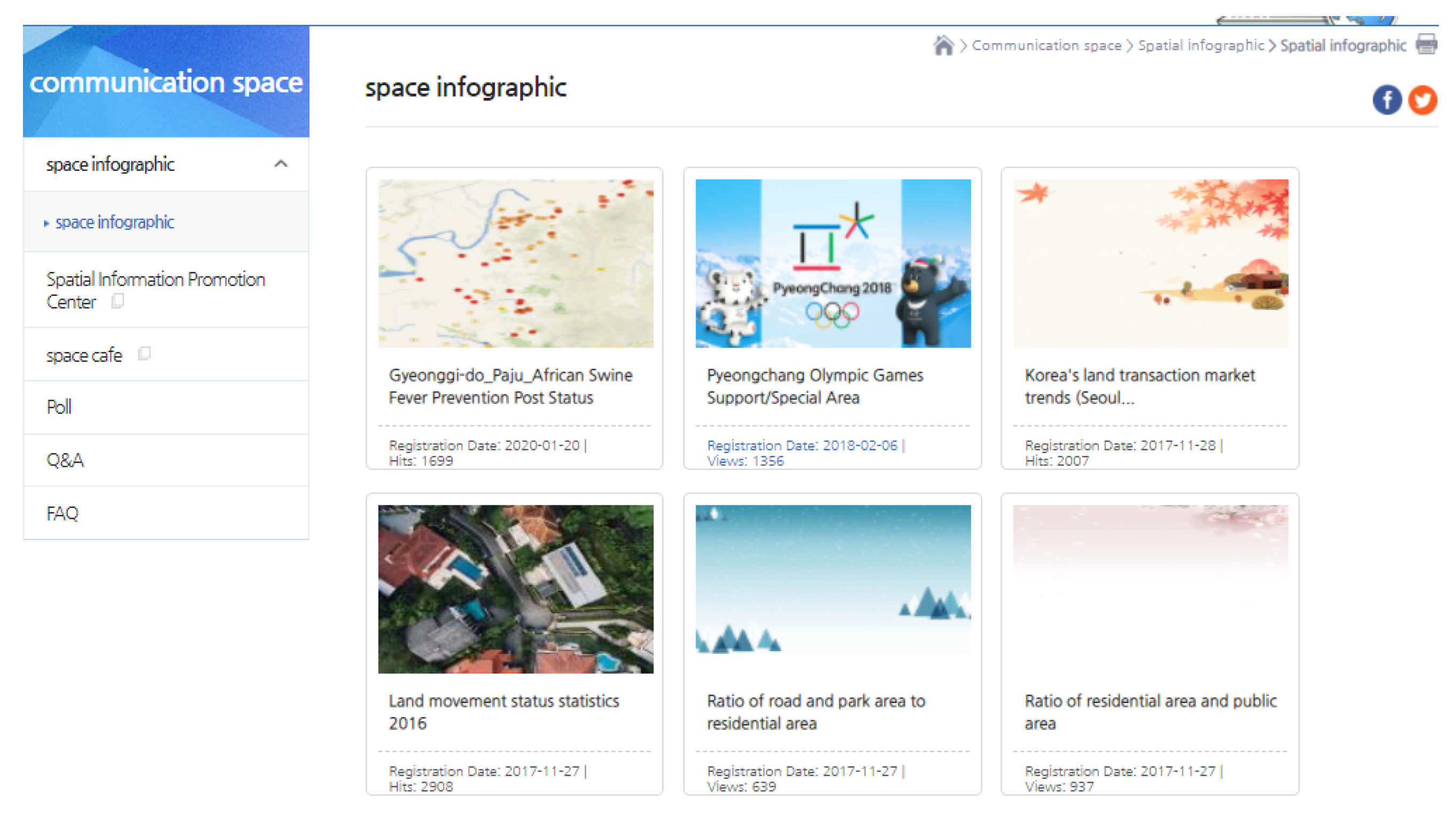The height and width of the screenshot is (819, 1456).
Task: Share page on Facebook
Action: (x=1387, y=100)
